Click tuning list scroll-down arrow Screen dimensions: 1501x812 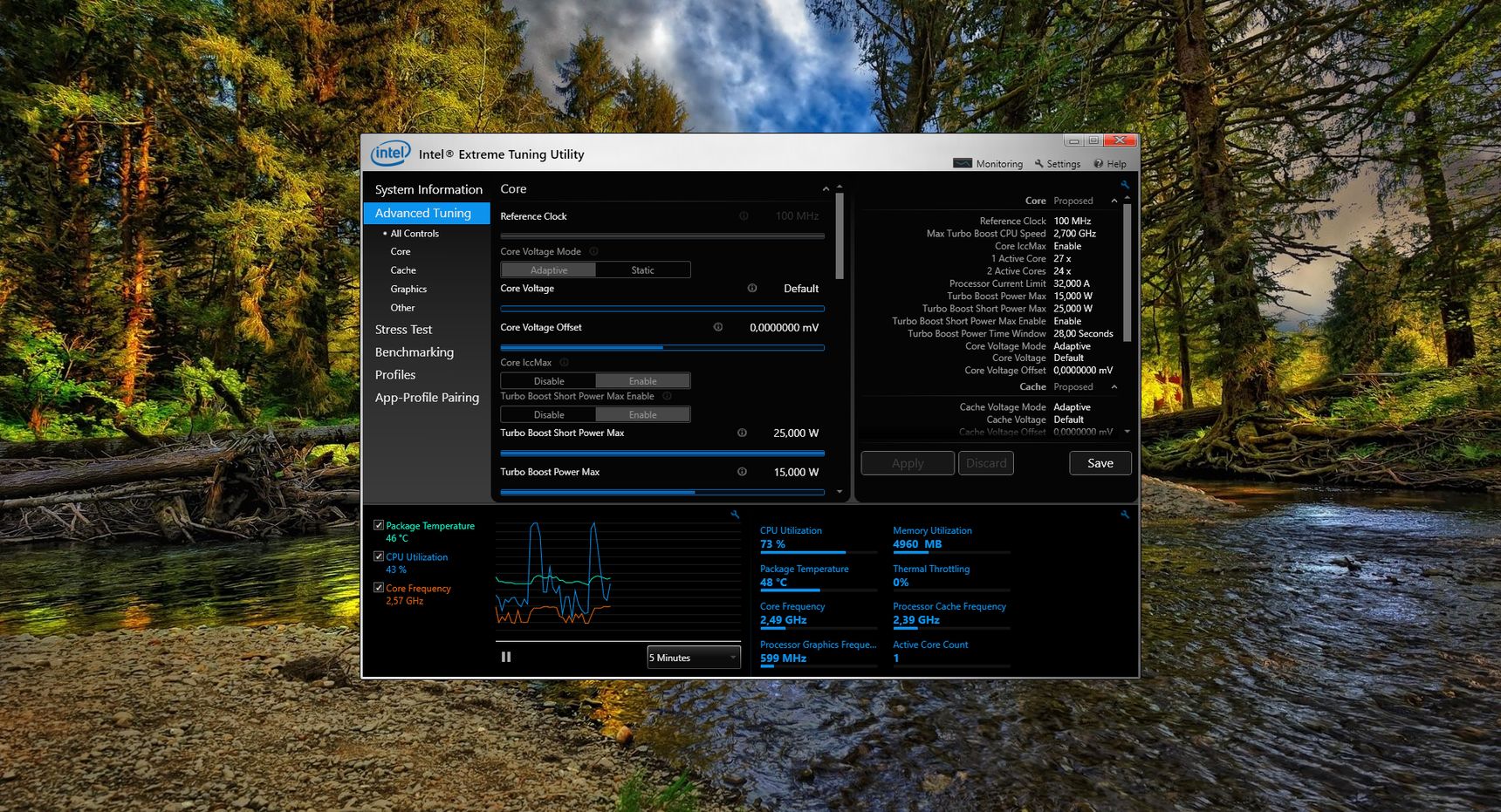840,492
